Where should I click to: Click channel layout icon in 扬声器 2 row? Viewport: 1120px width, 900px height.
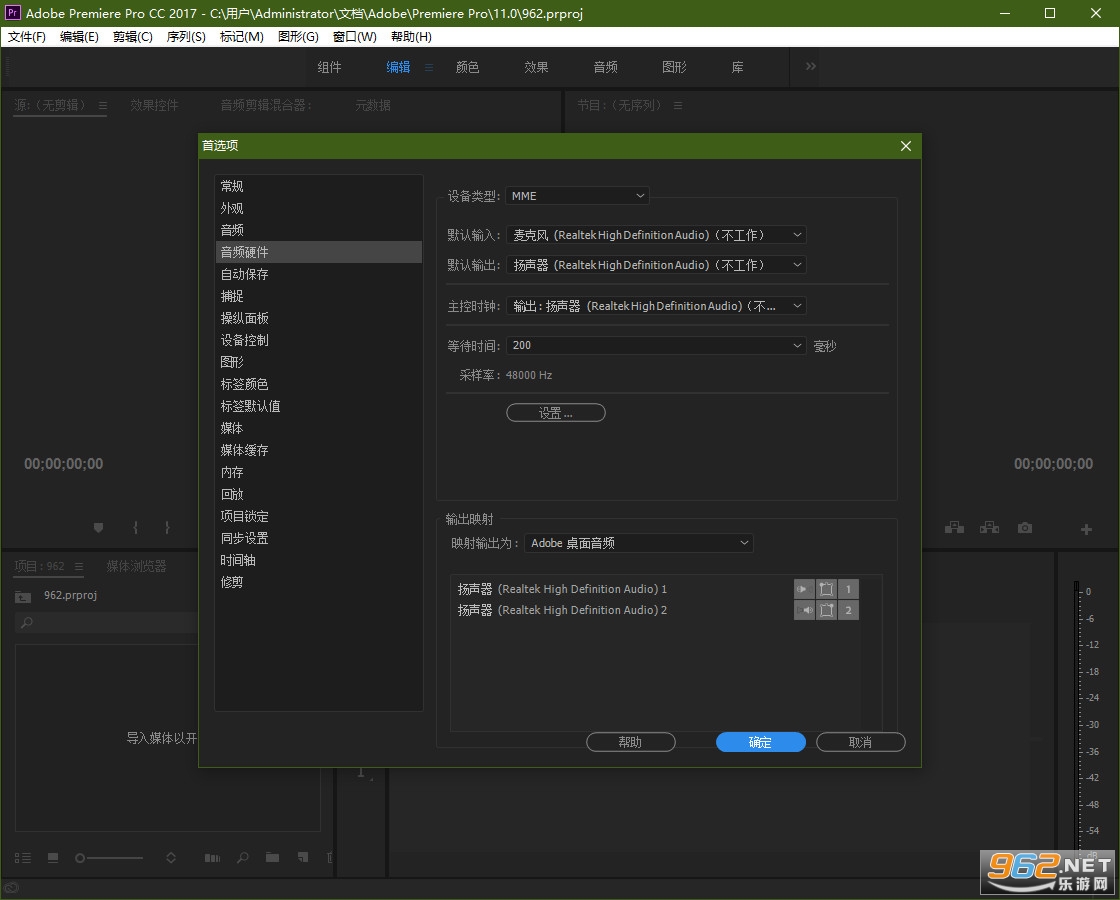[x=826, y=610]
